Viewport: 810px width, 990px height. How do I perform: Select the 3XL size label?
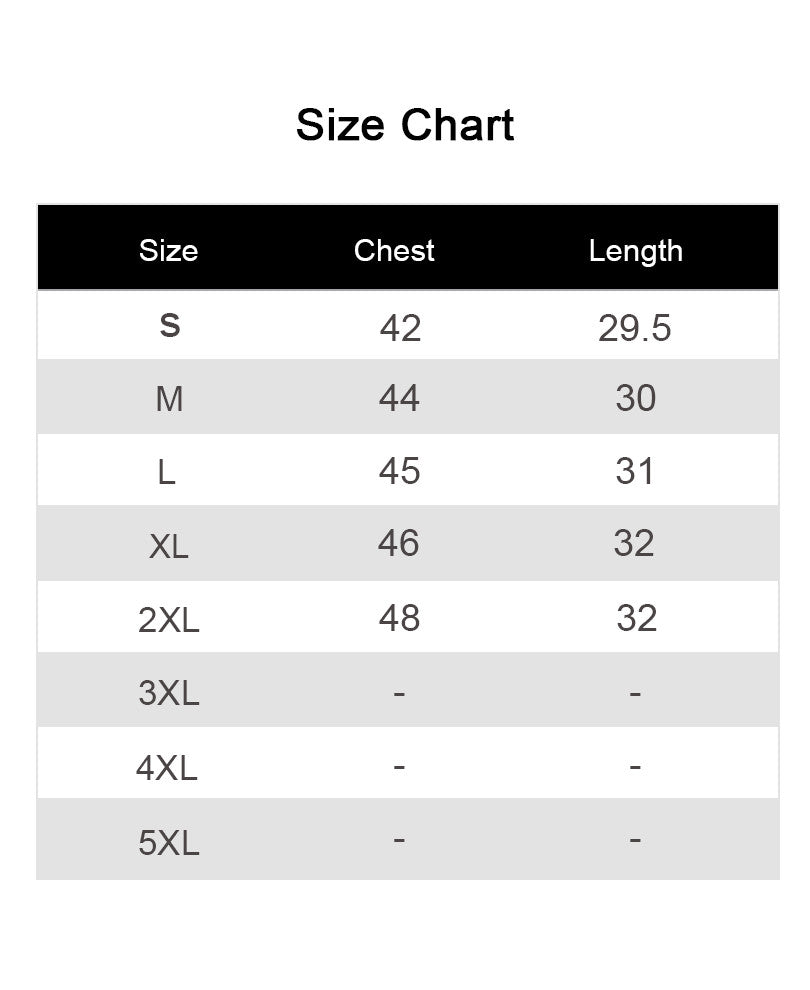168,692
